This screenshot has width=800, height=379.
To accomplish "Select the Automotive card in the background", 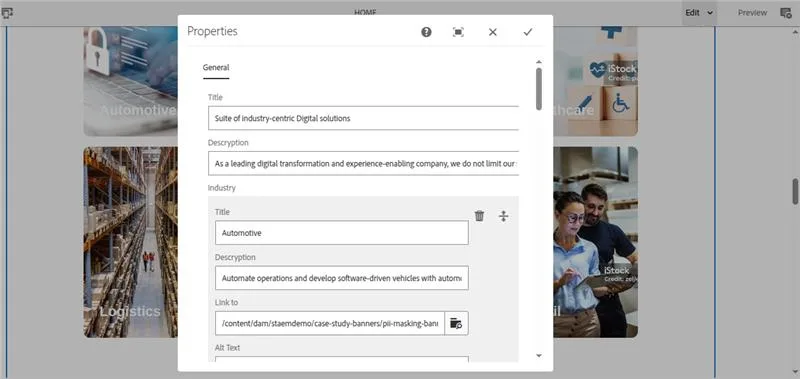I will [x=131, y=82].
